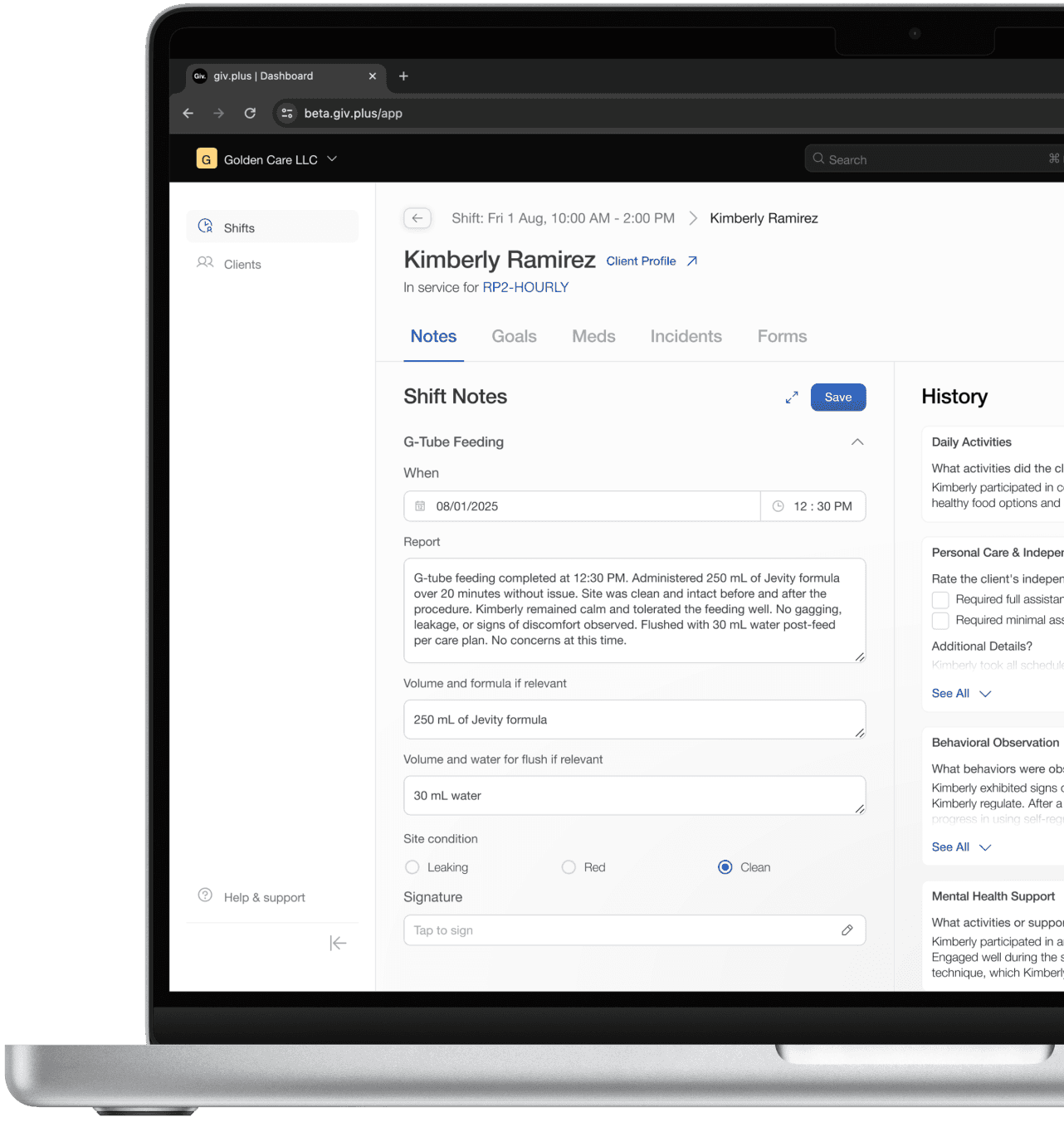
Task: Expand See All under Personal Care
Action: (961, 693)
